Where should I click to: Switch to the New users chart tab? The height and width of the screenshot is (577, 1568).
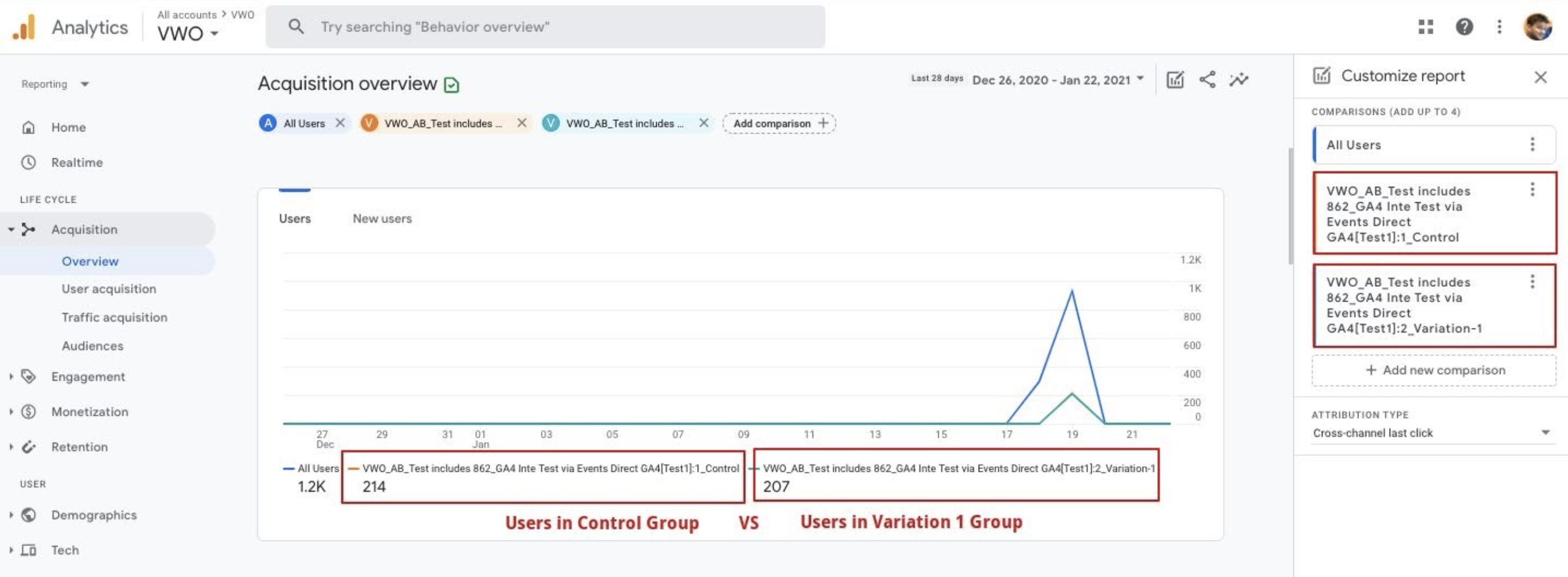coord(382,219)
